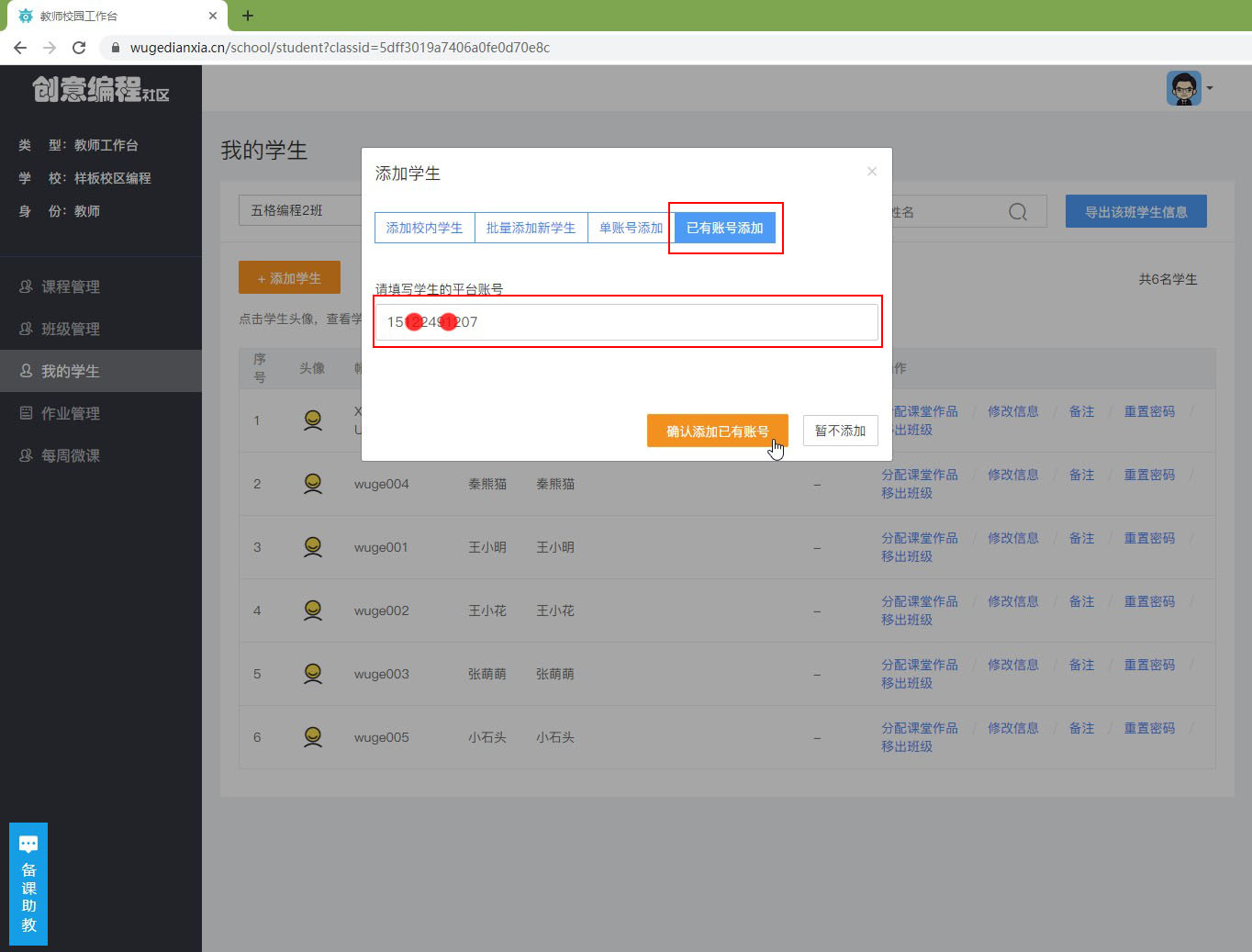Click the site lock icon in address bar
1252x952 pixels.
point(116,48)
